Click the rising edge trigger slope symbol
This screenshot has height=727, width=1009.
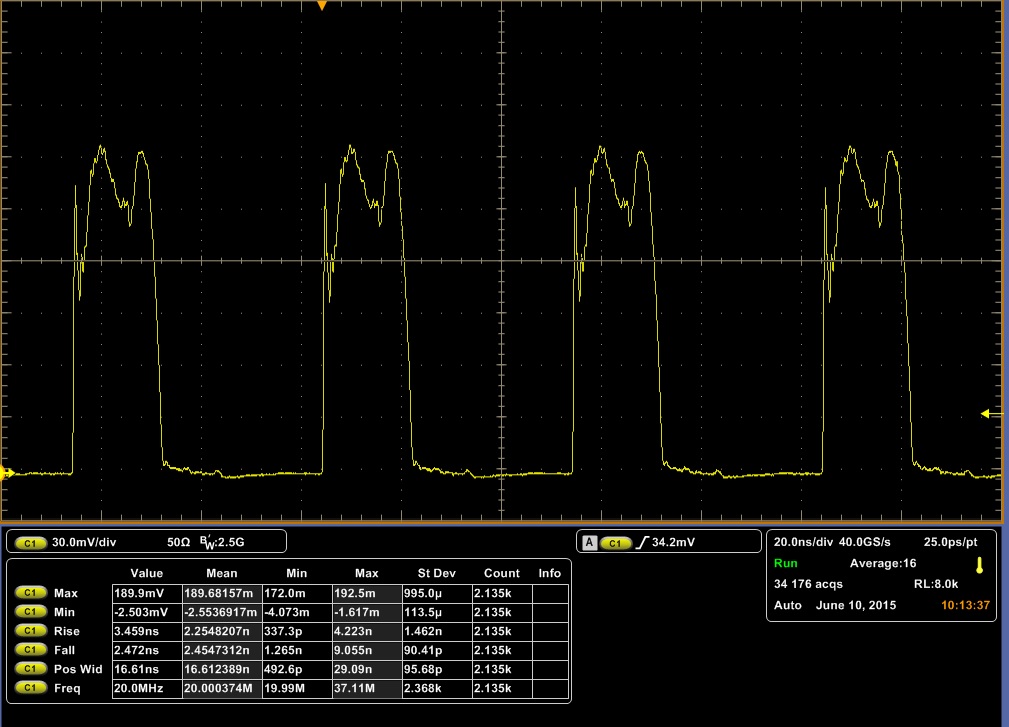point(644,542)
